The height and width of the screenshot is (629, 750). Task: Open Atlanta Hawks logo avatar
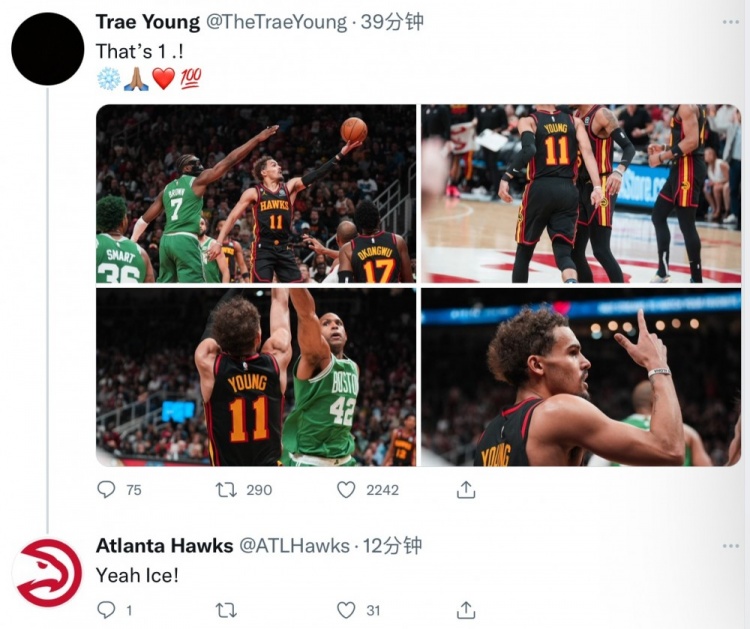click(x=47, y=572)
